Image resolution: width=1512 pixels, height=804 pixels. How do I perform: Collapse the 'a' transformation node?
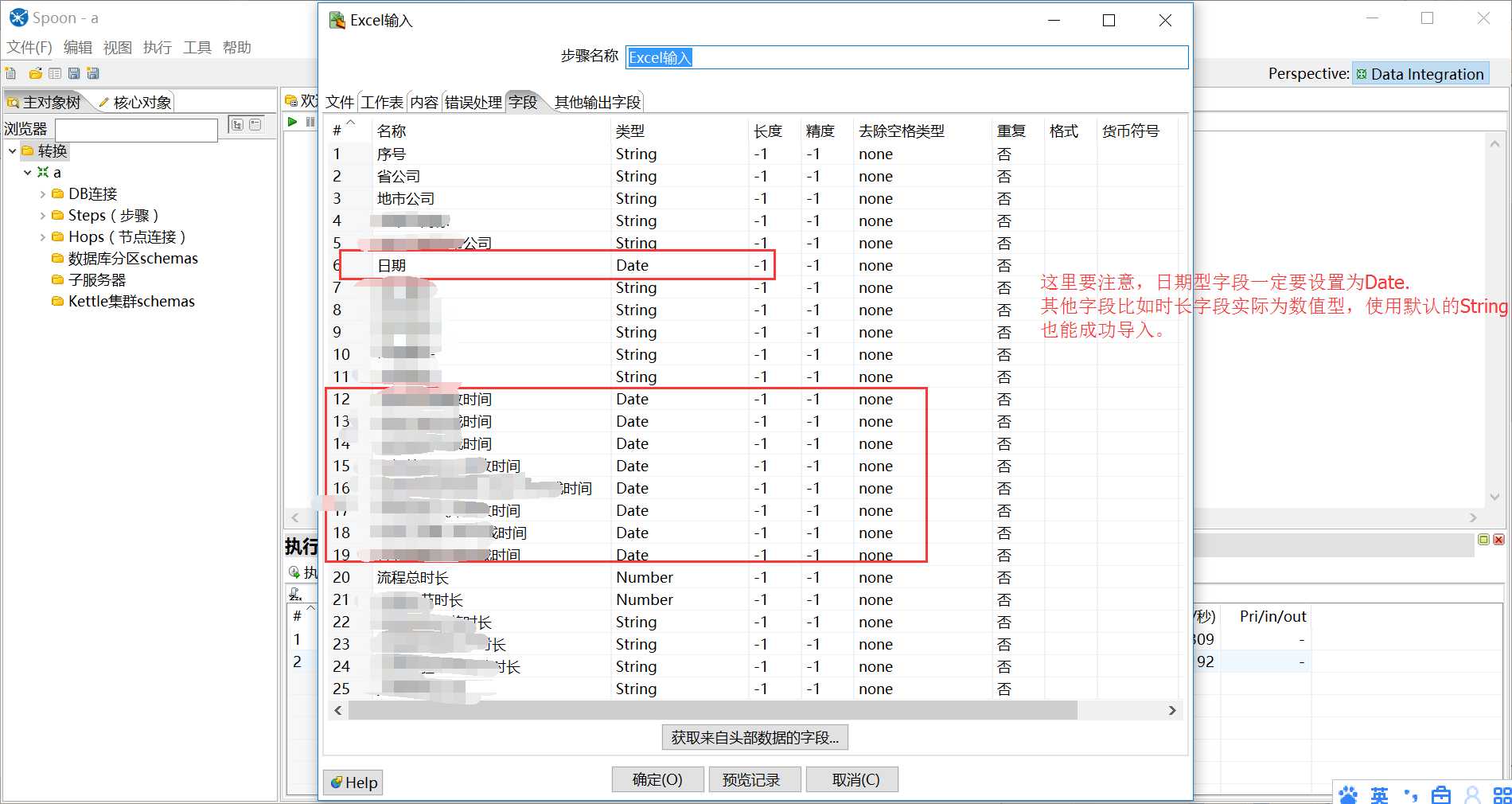(x=28, y=172)
